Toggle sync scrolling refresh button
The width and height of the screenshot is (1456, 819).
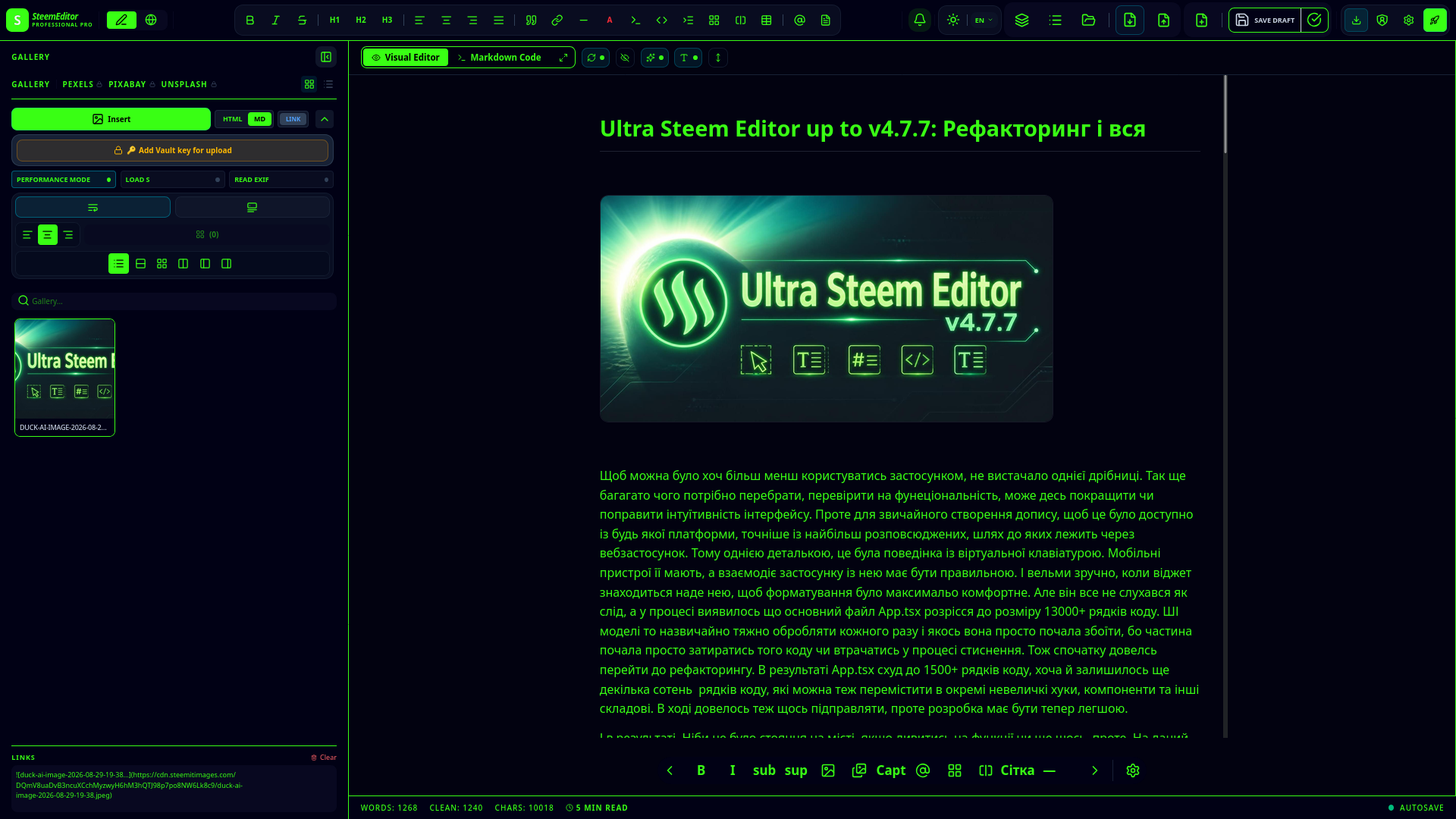coord(595,58)
